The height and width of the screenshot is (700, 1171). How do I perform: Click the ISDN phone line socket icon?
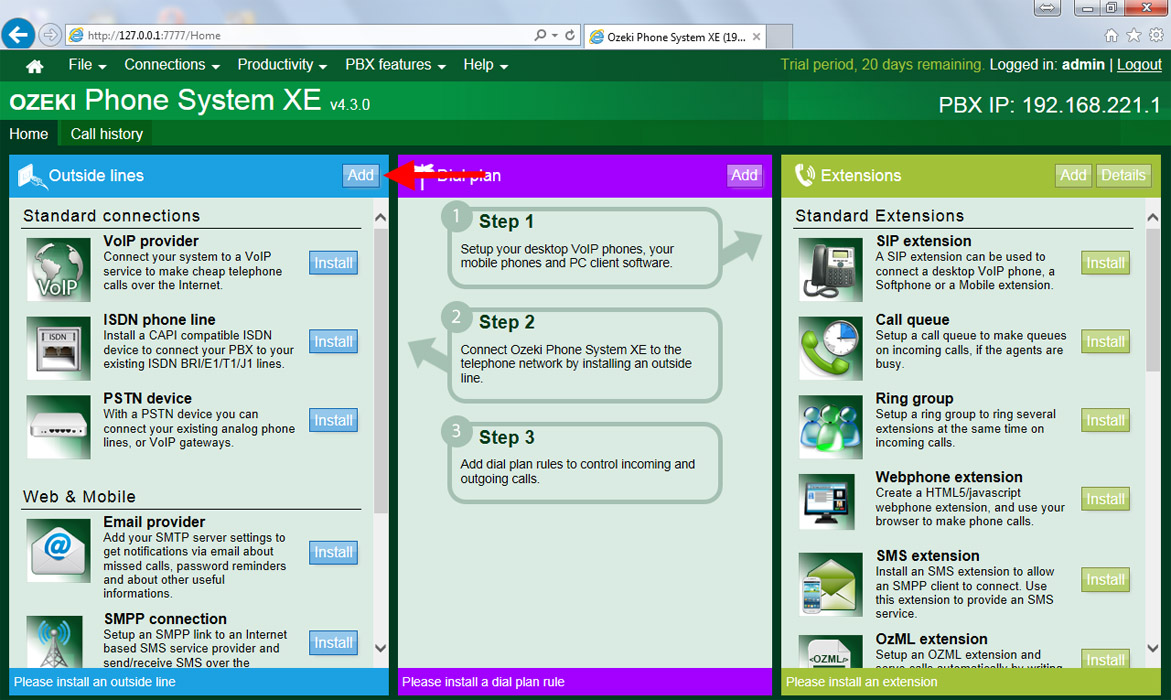click(x=58, y=348)
